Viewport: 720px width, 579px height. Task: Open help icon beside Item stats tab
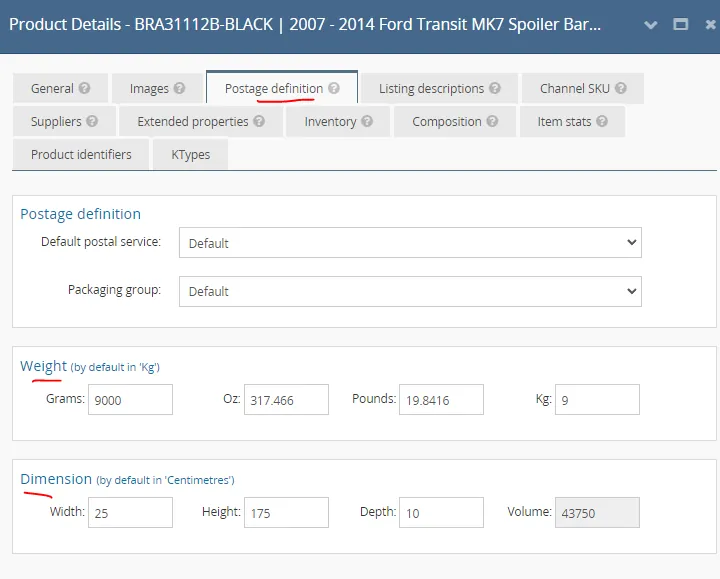(602, 121)
